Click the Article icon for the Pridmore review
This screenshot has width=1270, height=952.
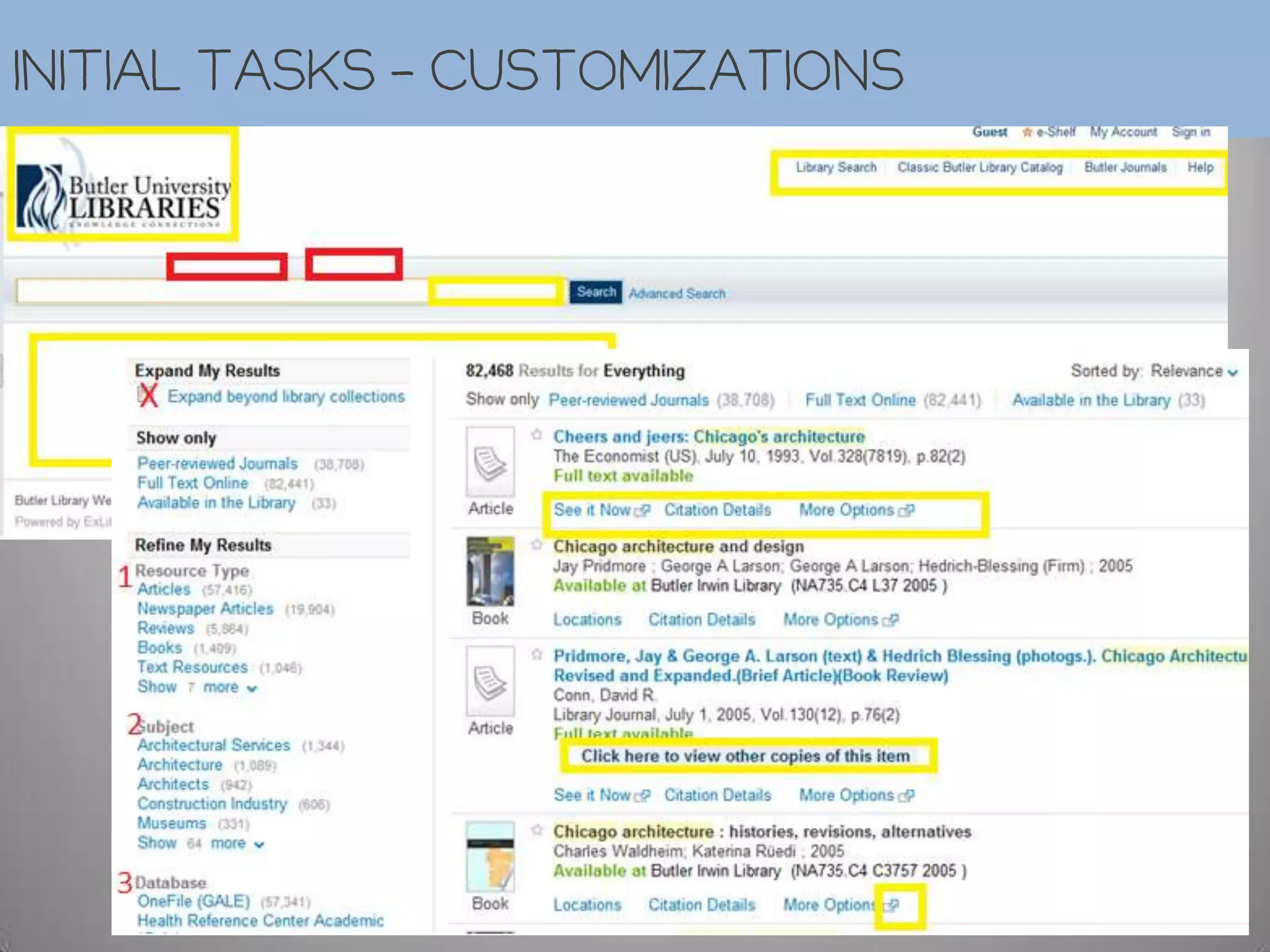click(490, 681)
